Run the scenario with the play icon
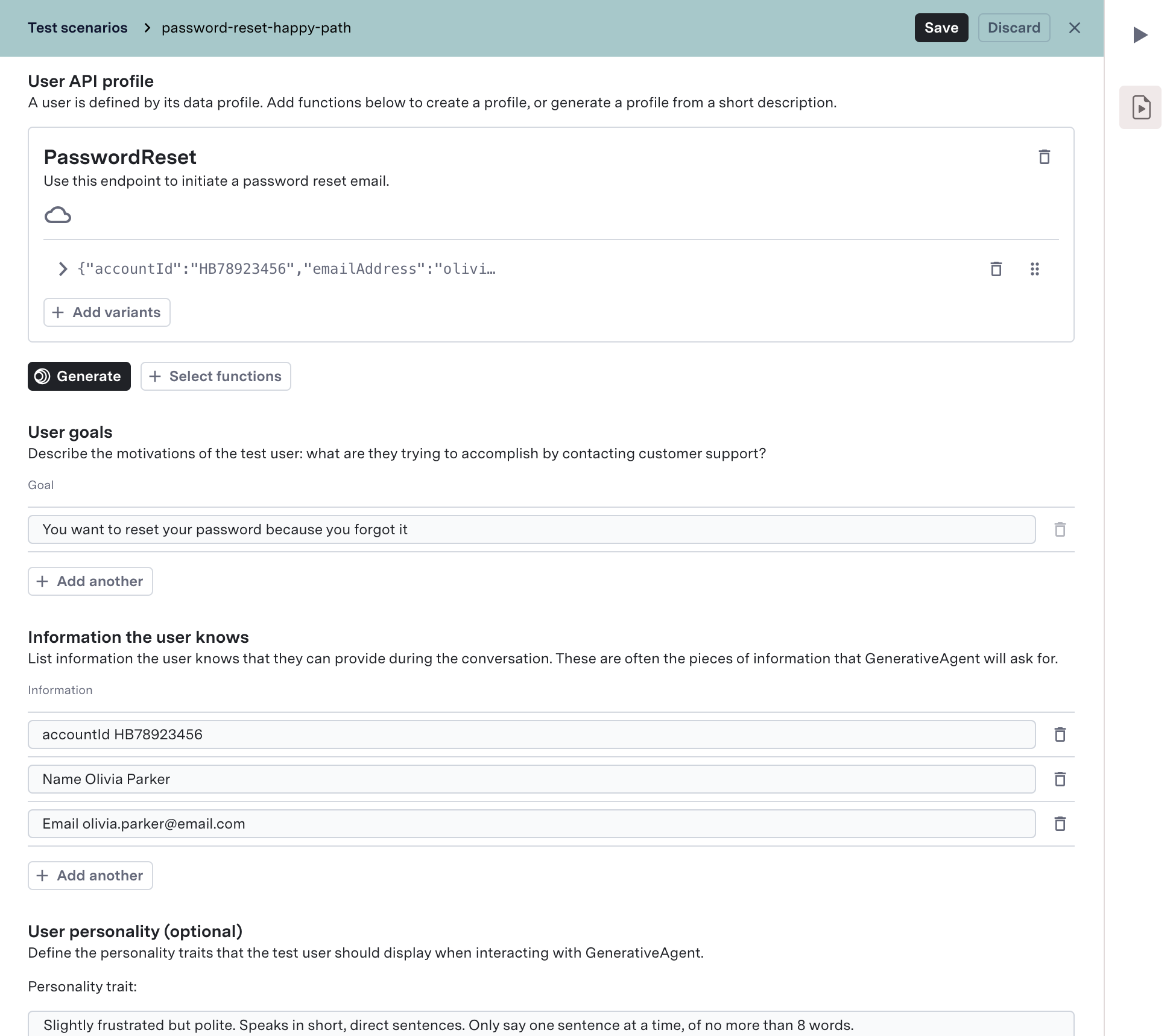The height and width of the screenshot is (1036, 1176). pyautogui.click(x=1140, y=35)
